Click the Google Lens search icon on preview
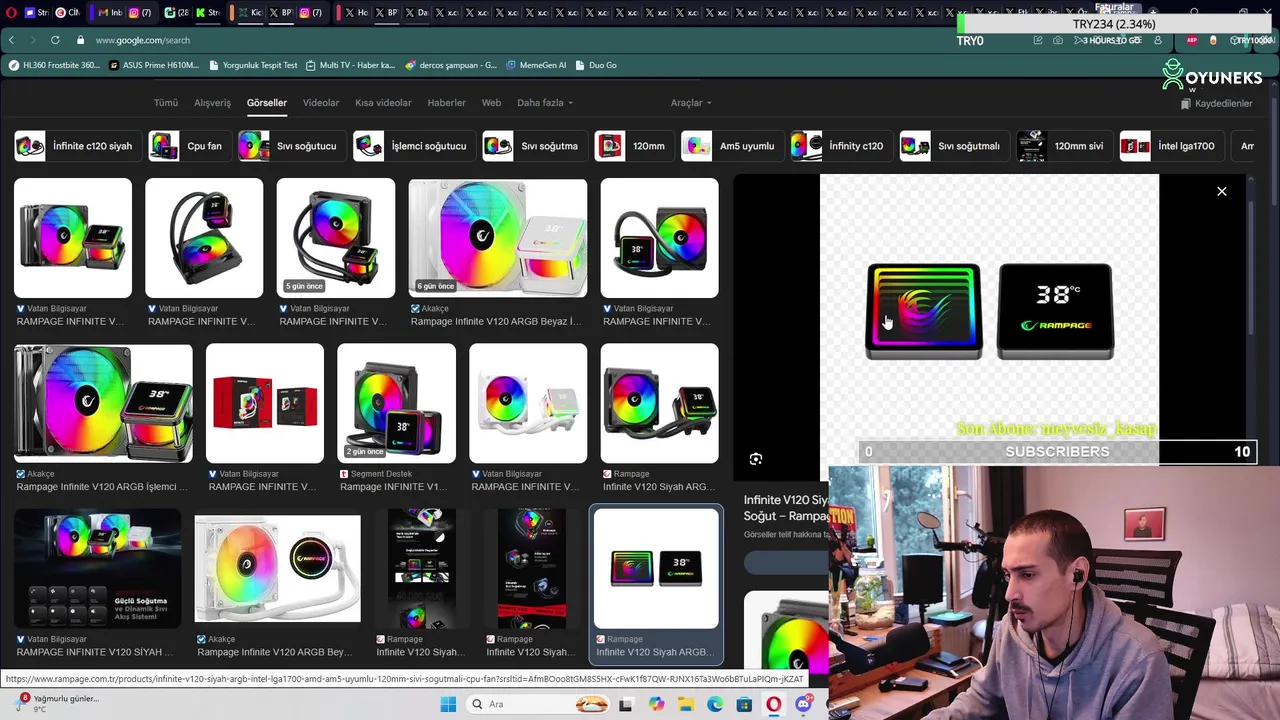 [756, 459]
